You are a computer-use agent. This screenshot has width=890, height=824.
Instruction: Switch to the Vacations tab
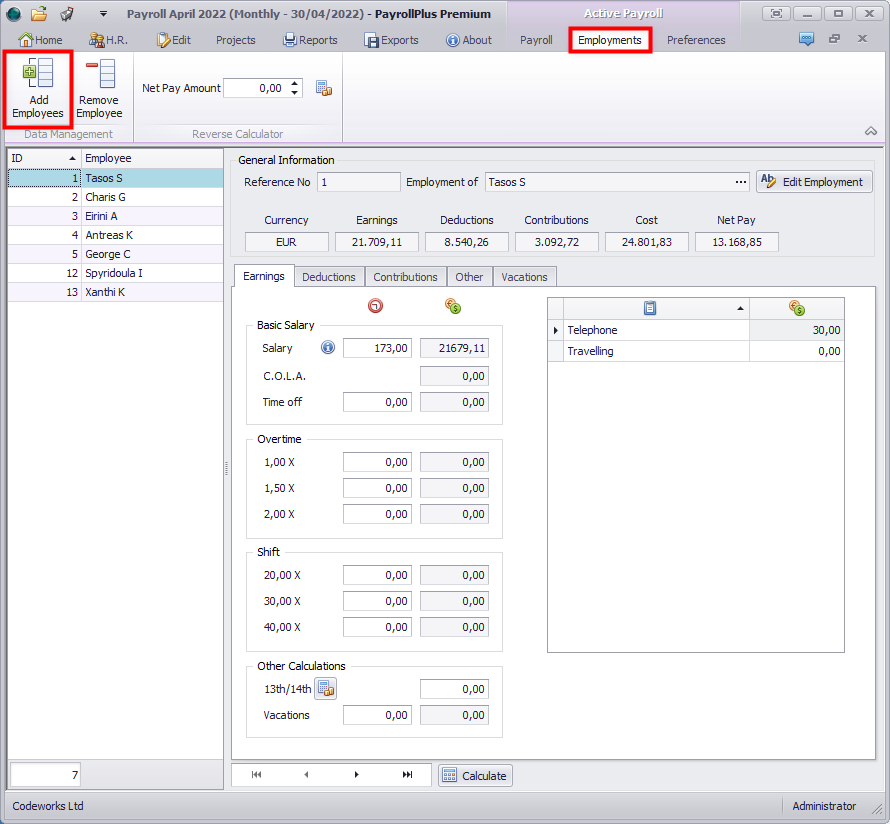[524, 276]
